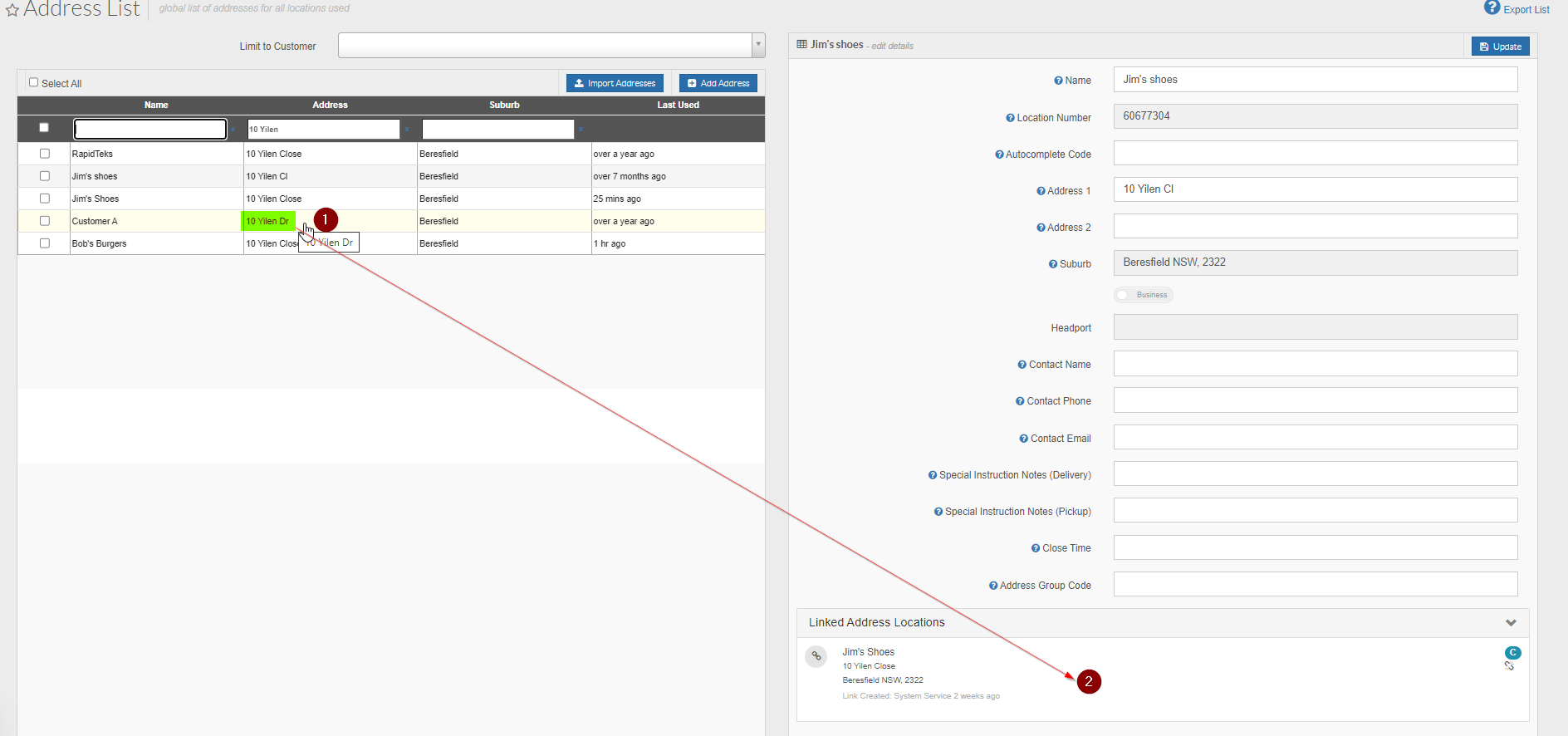Click the Name filter input

[x=150, y=129]
